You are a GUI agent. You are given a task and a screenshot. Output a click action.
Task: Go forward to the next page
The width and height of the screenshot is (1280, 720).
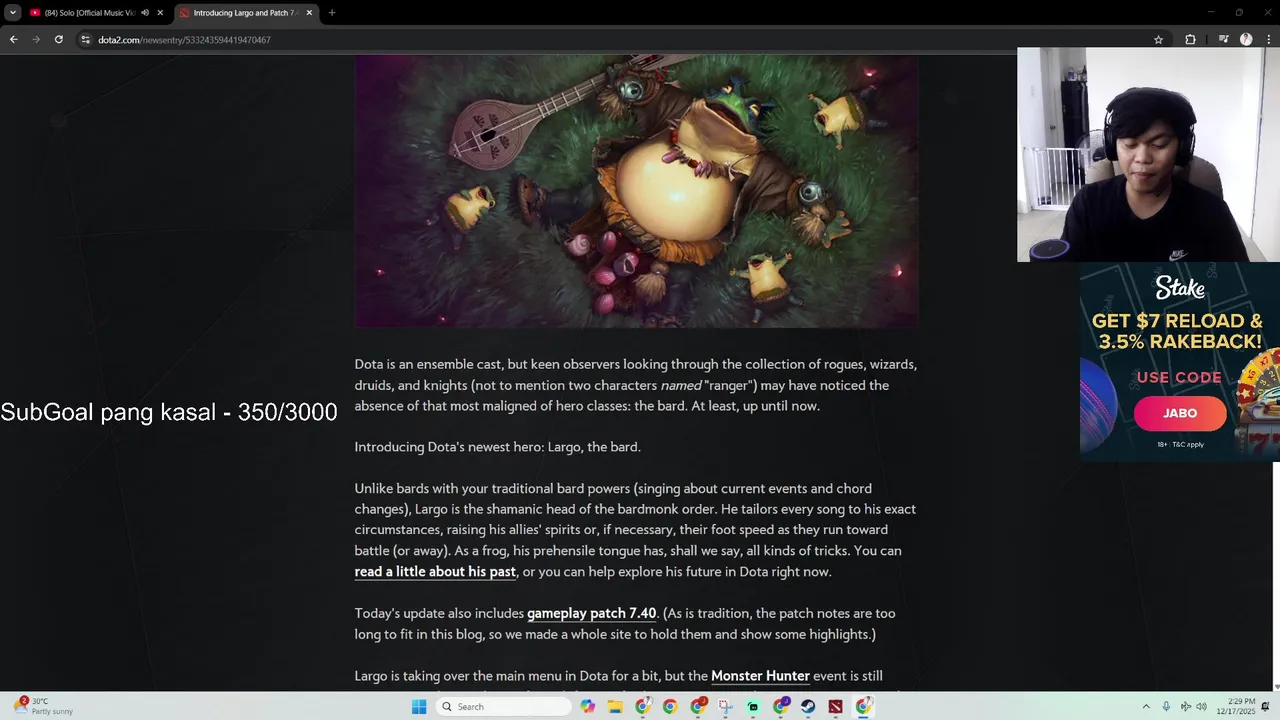tap(36, 40)
